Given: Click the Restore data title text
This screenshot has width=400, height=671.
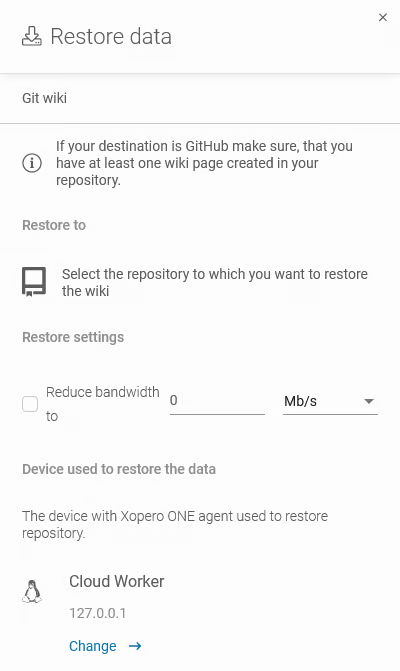Looking at the screenshot, I should 111,36.
